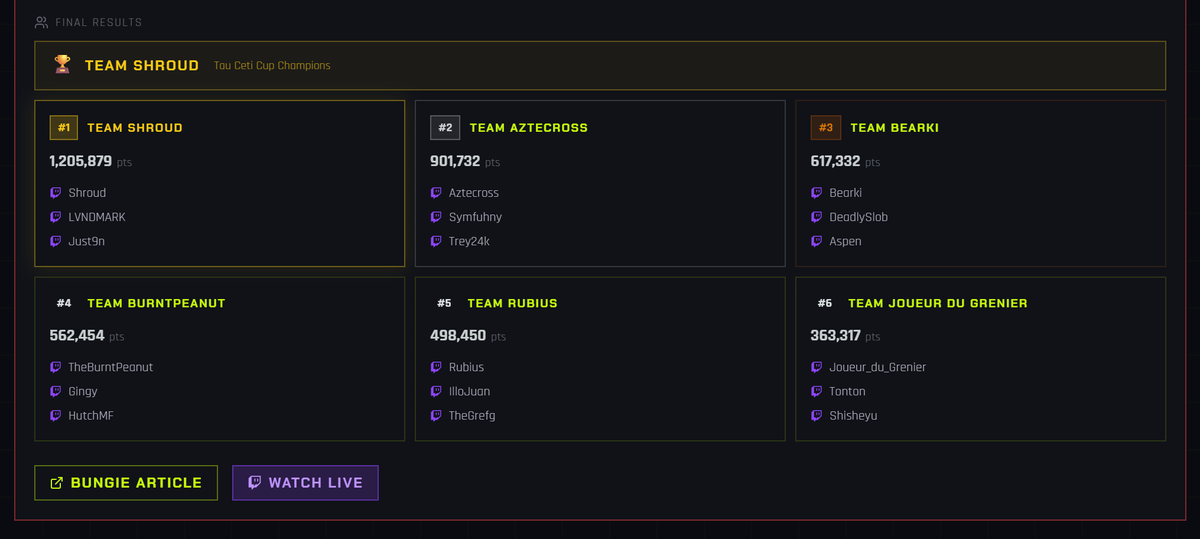The height and width of the screenshot is (539, 1200).
Task: Click the Twitch icon next to Bearki
Action: coord(817,193)
